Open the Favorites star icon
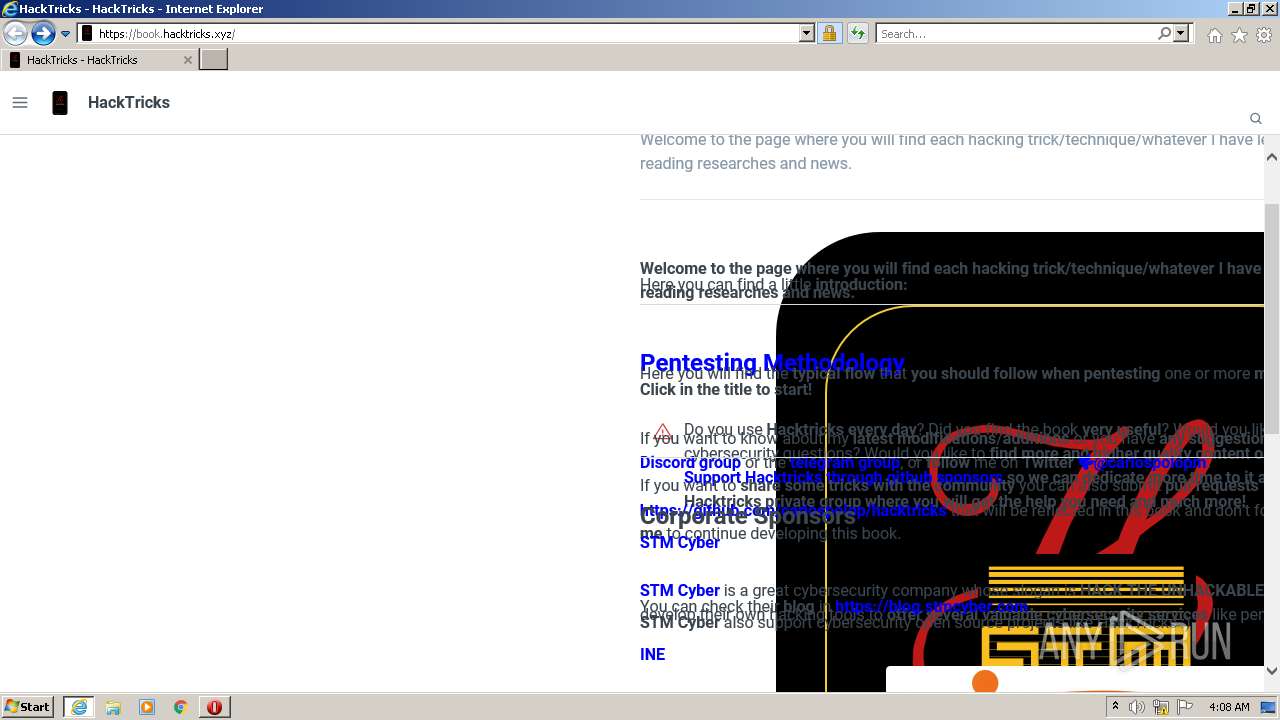 coord(1239,35)
